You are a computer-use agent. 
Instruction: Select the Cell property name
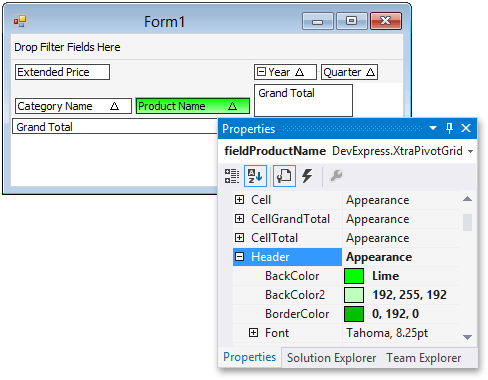tap(261, 200)
